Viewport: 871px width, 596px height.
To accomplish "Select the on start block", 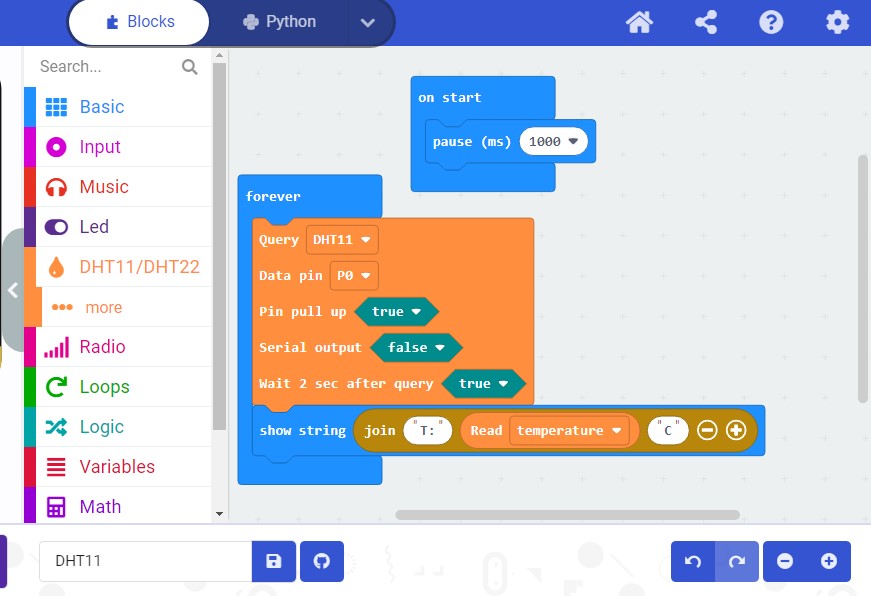I will pyautogui.click(x=449, y=98).
